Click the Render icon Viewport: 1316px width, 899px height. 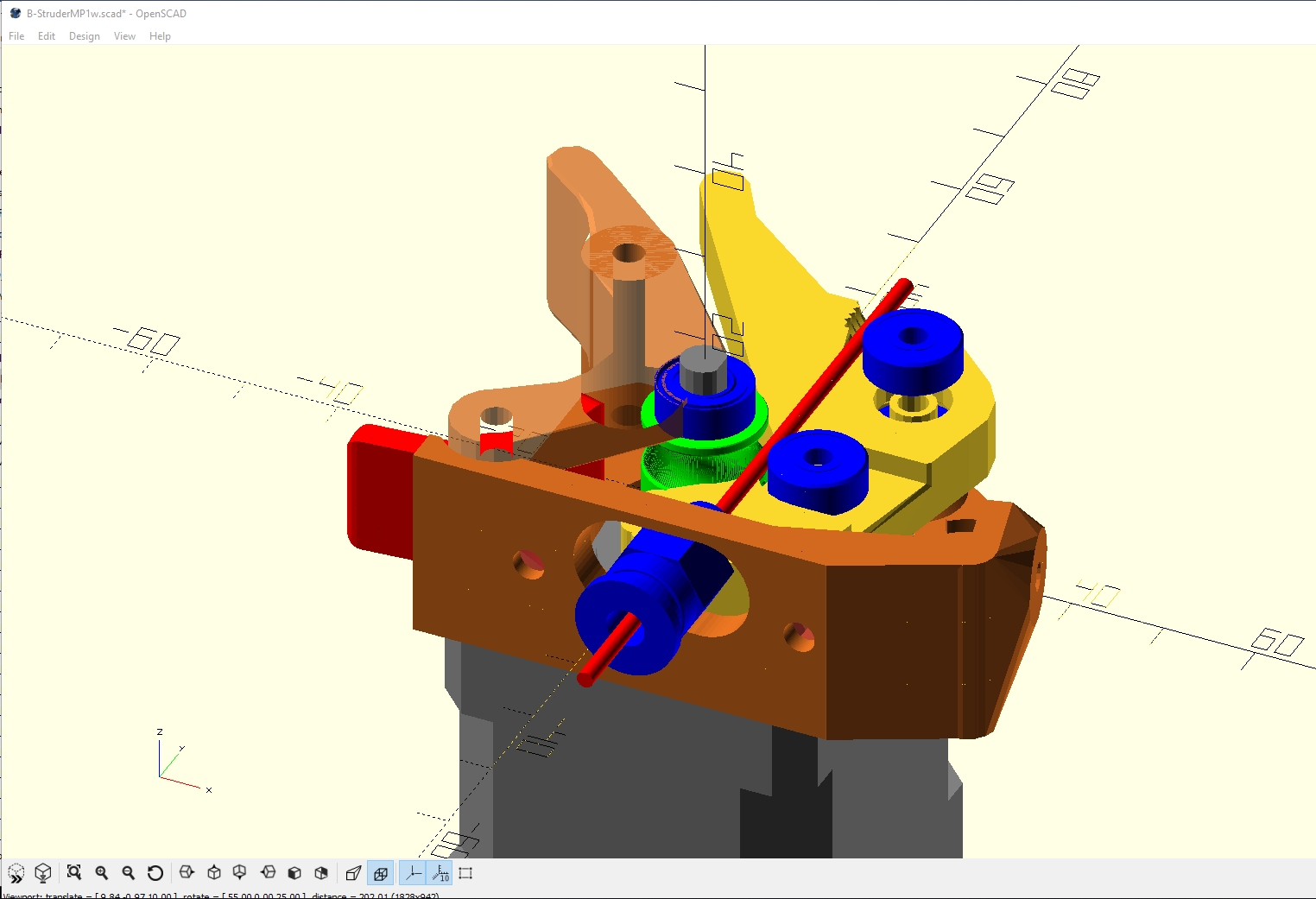pyautogui.click(x=43, y=873)
